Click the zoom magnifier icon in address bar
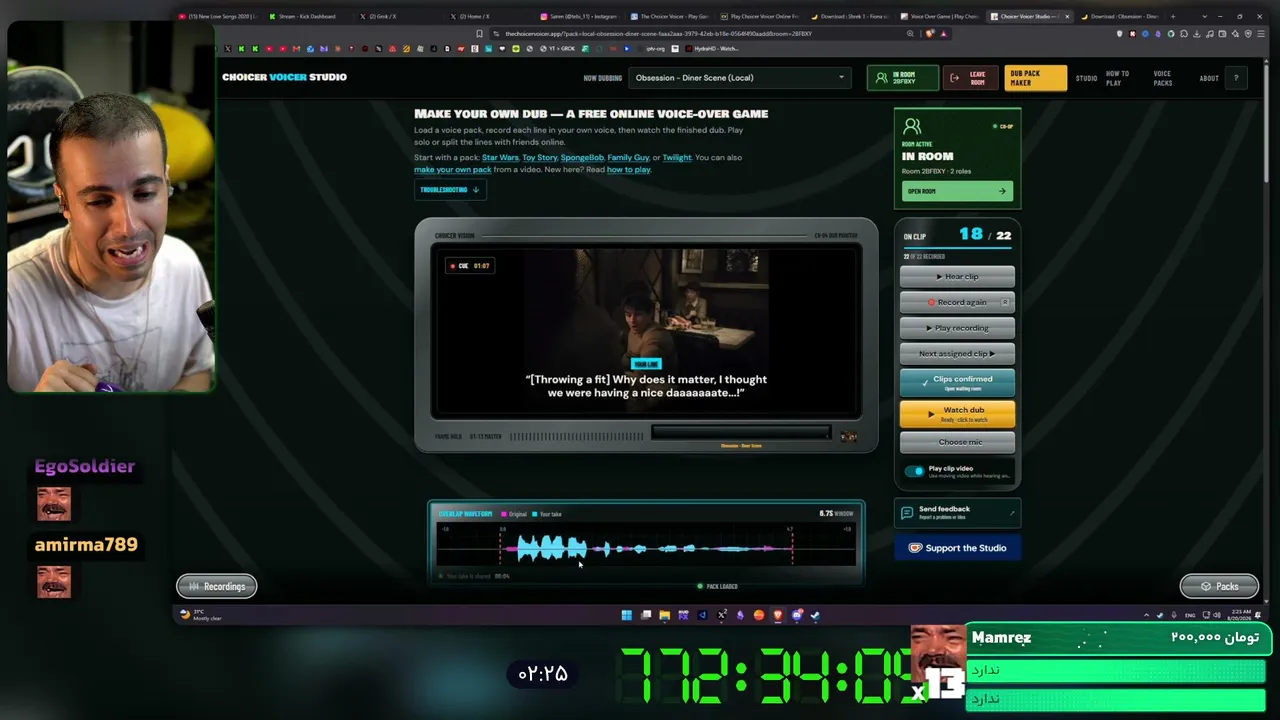 tap(910, 33)
